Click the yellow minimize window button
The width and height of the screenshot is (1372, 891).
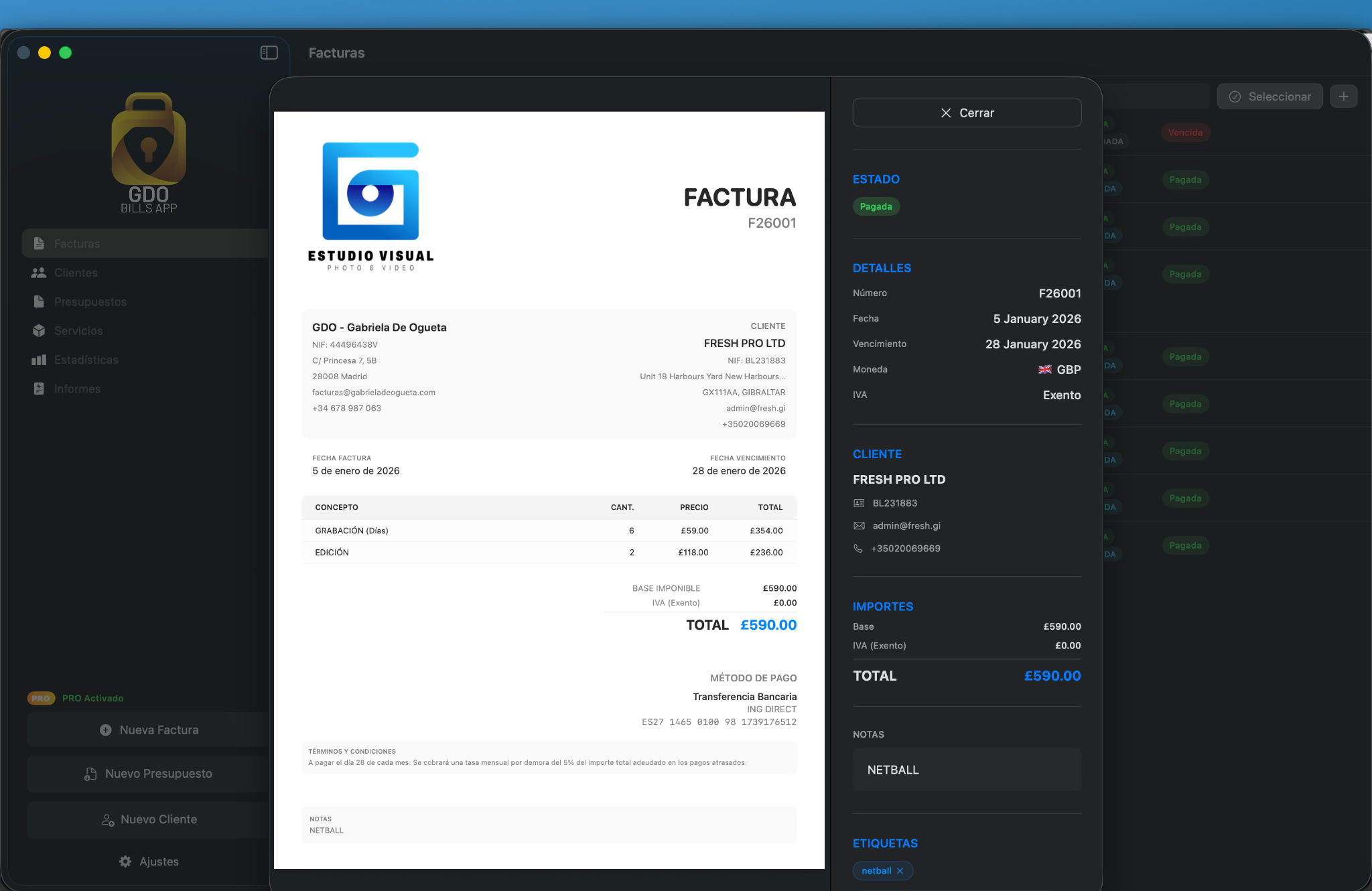tap(44, 52)
